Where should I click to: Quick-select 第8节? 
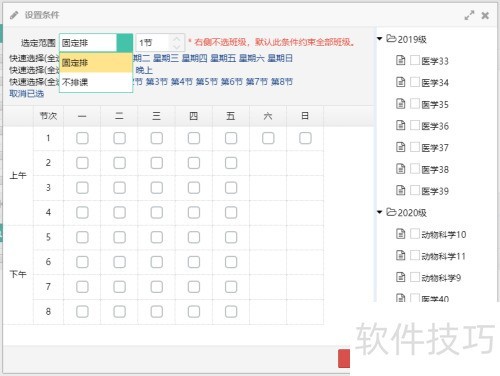click(282, 82)
